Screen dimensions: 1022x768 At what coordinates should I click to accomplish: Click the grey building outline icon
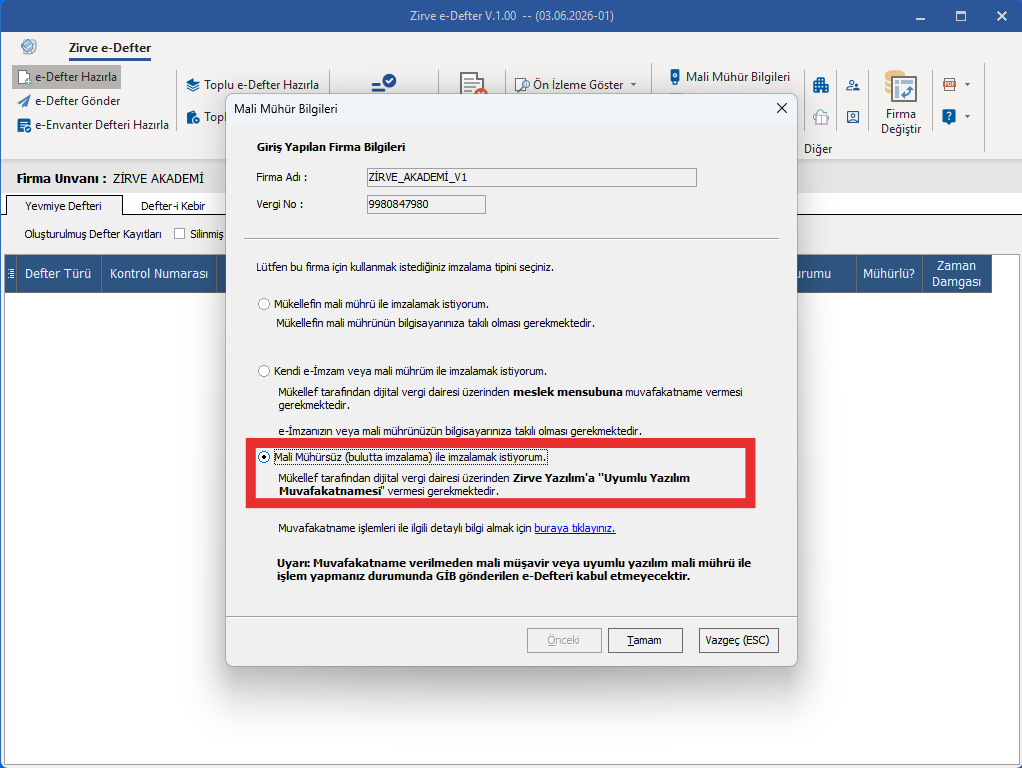pyautogui.click(x=821, y=117)
